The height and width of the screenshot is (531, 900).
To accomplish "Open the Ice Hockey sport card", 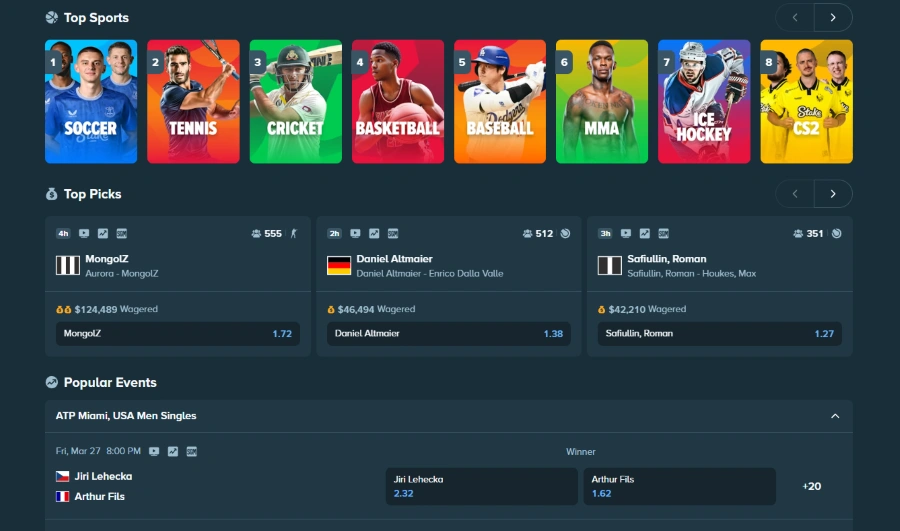I will (x=704, y=102).
